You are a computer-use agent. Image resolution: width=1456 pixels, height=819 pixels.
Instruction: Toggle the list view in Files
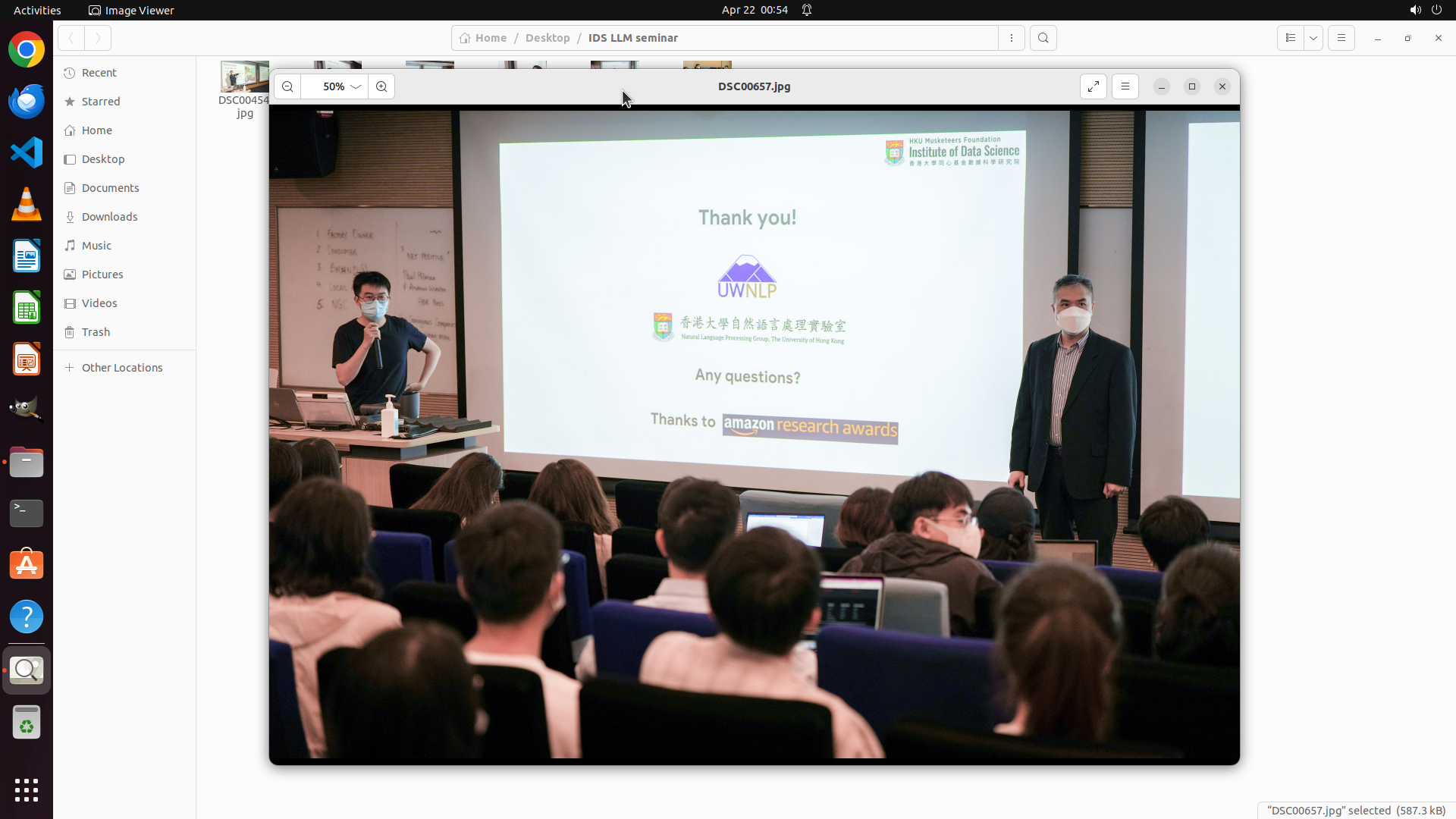pos(1290,38)
